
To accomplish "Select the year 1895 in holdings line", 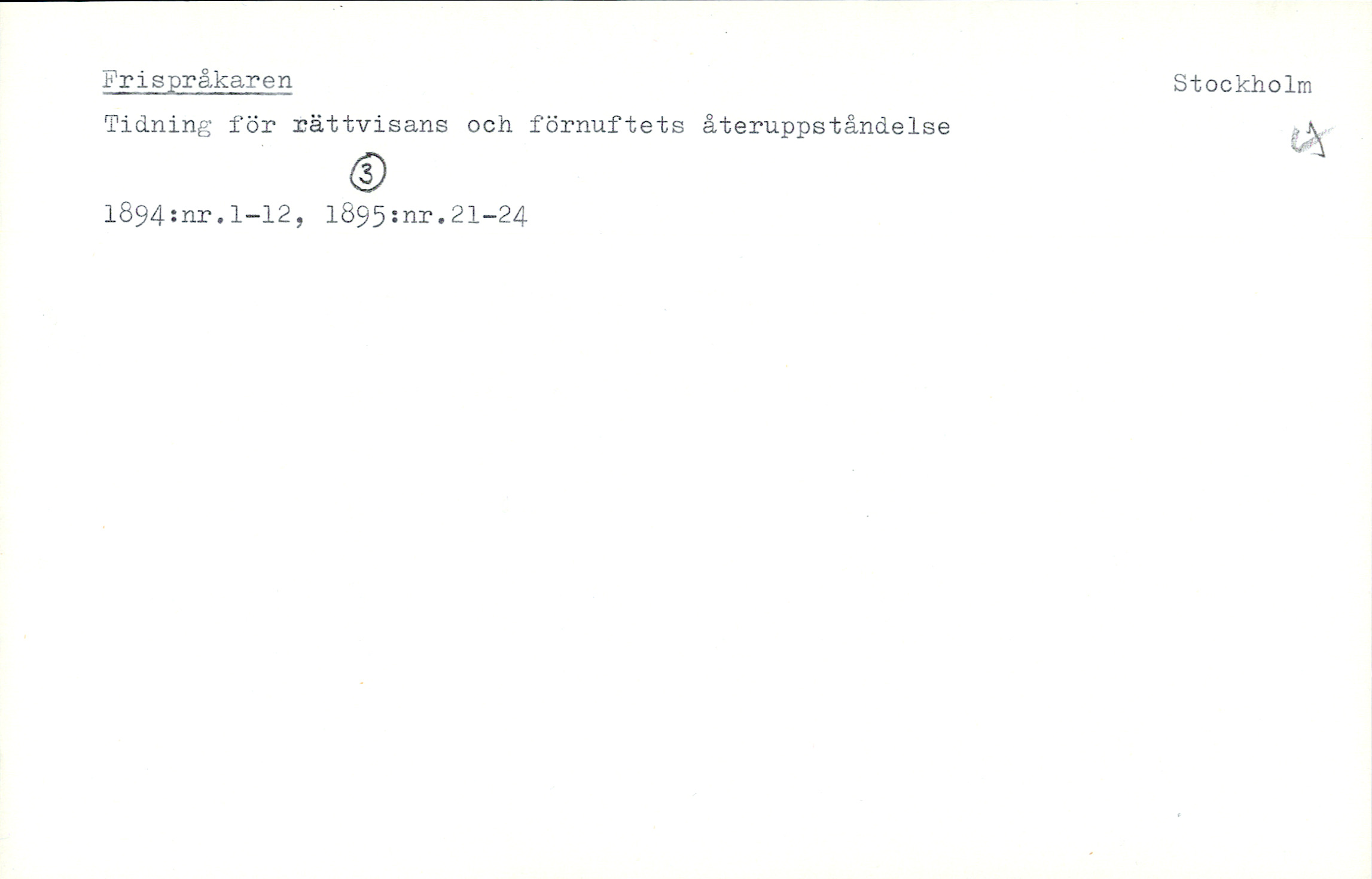I will tap(356, 215).
